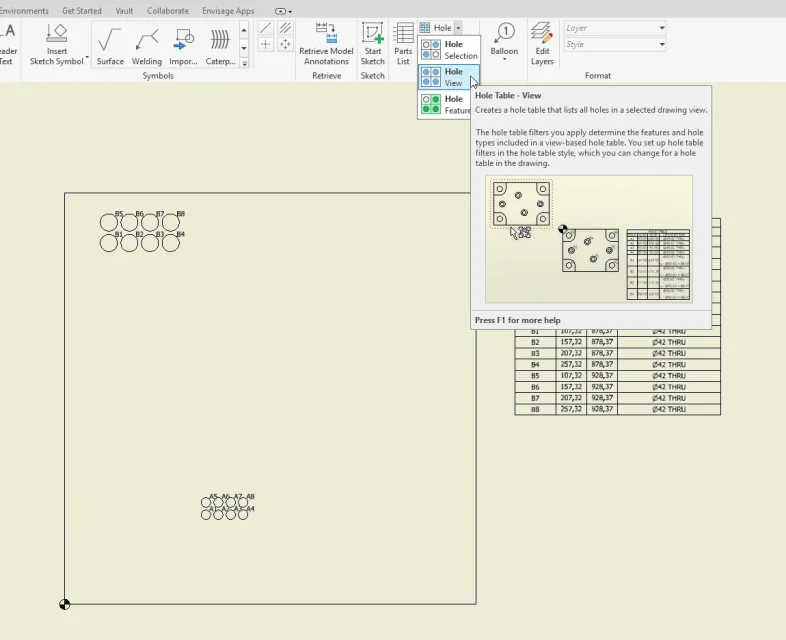Click the Symbols panel label

pos(158,76)
